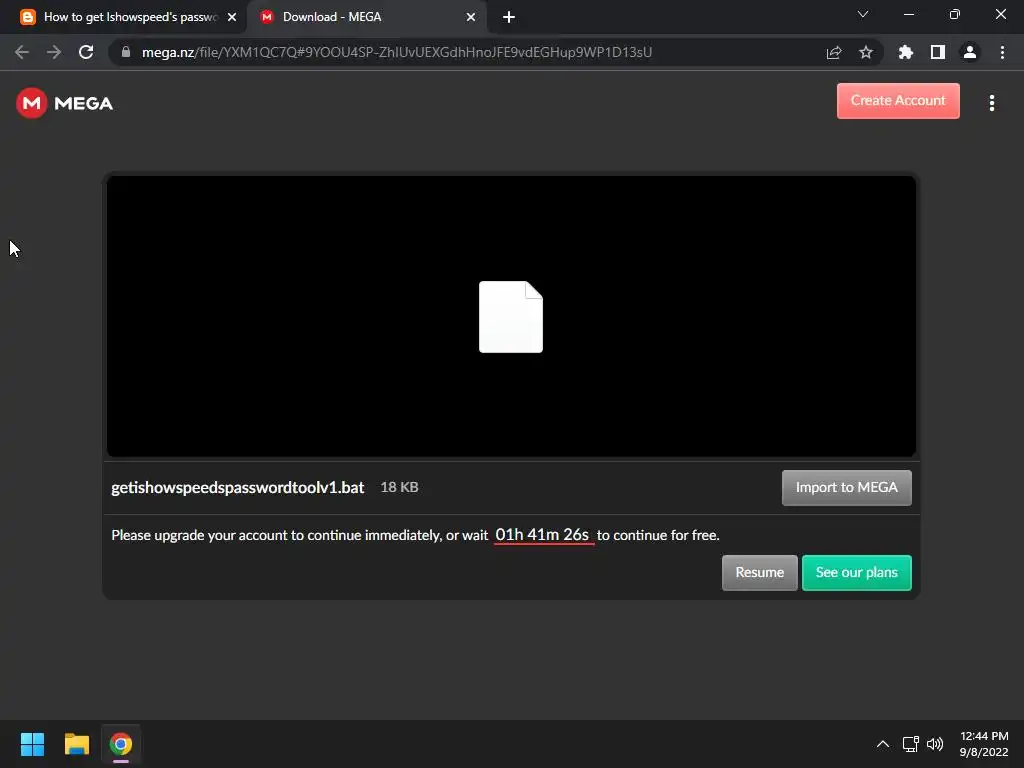Click file name getishowspeedspasswordtoolv1.bat
This screenshot has width=1024, height=768.
[238, 487]
